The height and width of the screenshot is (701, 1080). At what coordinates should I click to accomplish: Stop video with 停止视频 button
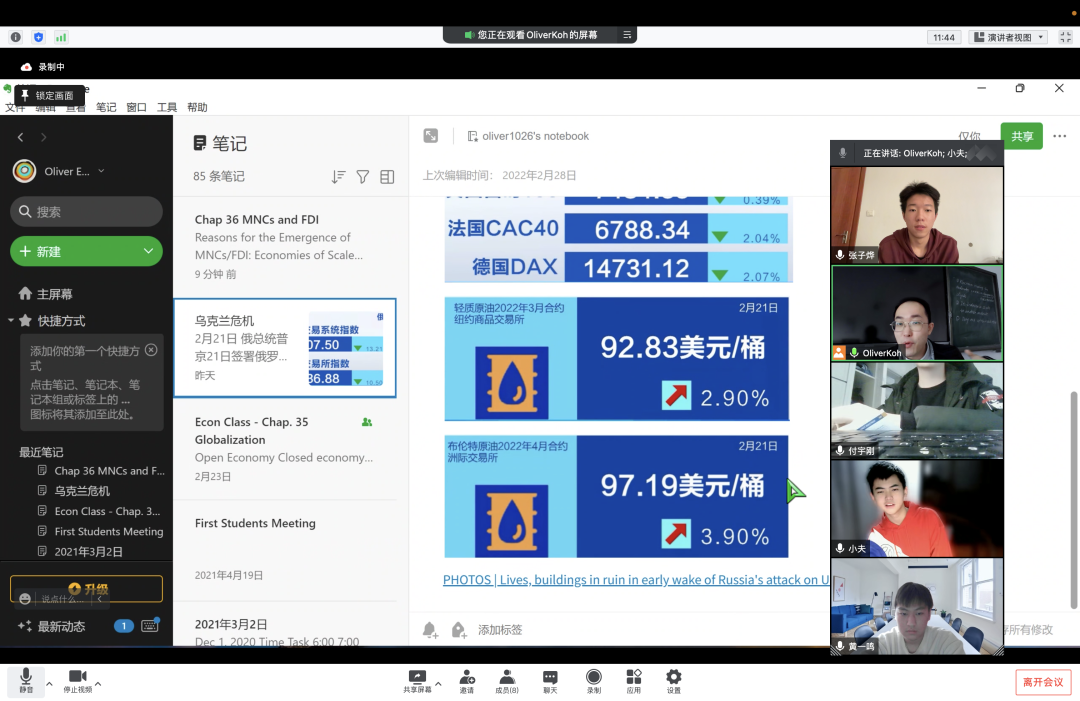tap(78, 680)
